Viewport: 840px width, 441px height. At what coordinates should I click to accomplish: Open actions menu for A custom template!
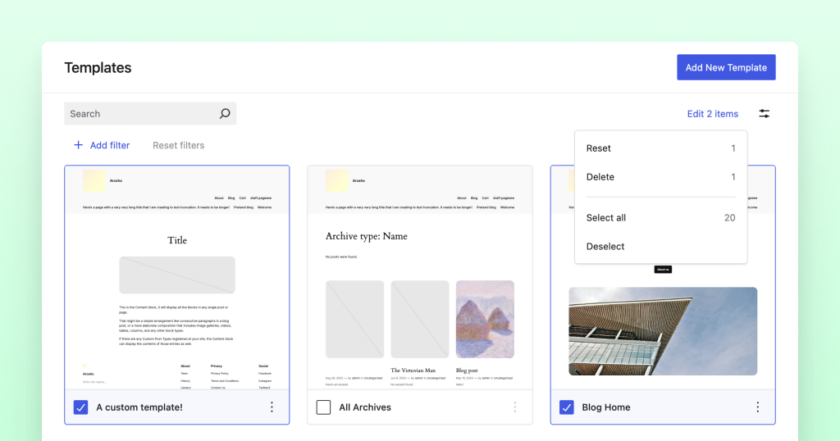click(272, 407)
